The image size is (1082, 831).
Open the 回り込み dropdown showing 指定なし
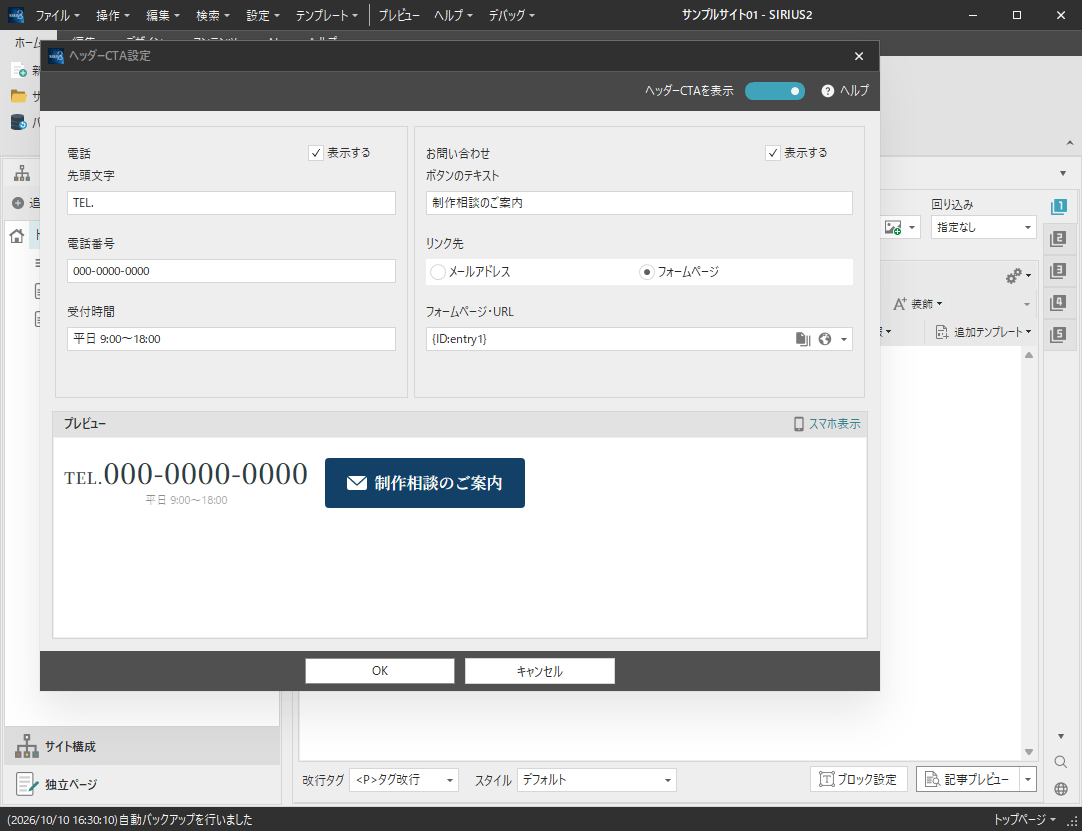(983, 227)
